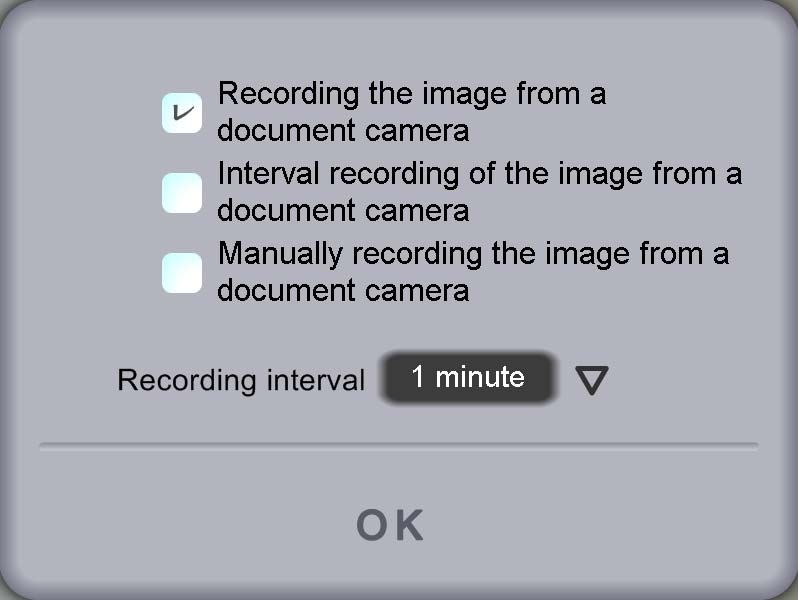The height and width of the screenshot is (600, 798).
Task: Click the empty checkbox beside Manually recording
Action: 182,273
